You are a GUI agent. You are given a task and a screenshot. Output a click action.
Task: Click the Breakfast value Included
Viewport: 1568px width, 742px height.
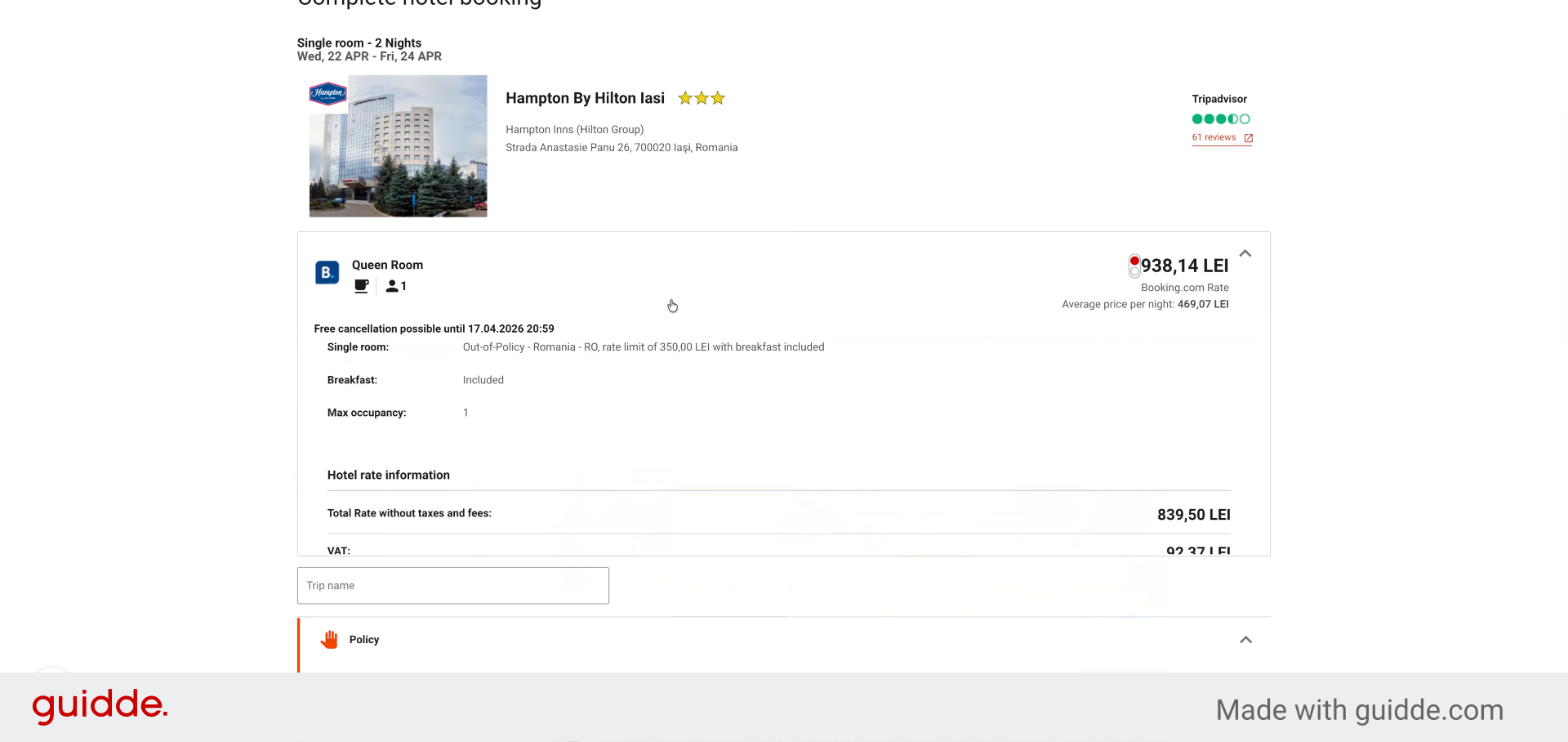coord(483,380)
